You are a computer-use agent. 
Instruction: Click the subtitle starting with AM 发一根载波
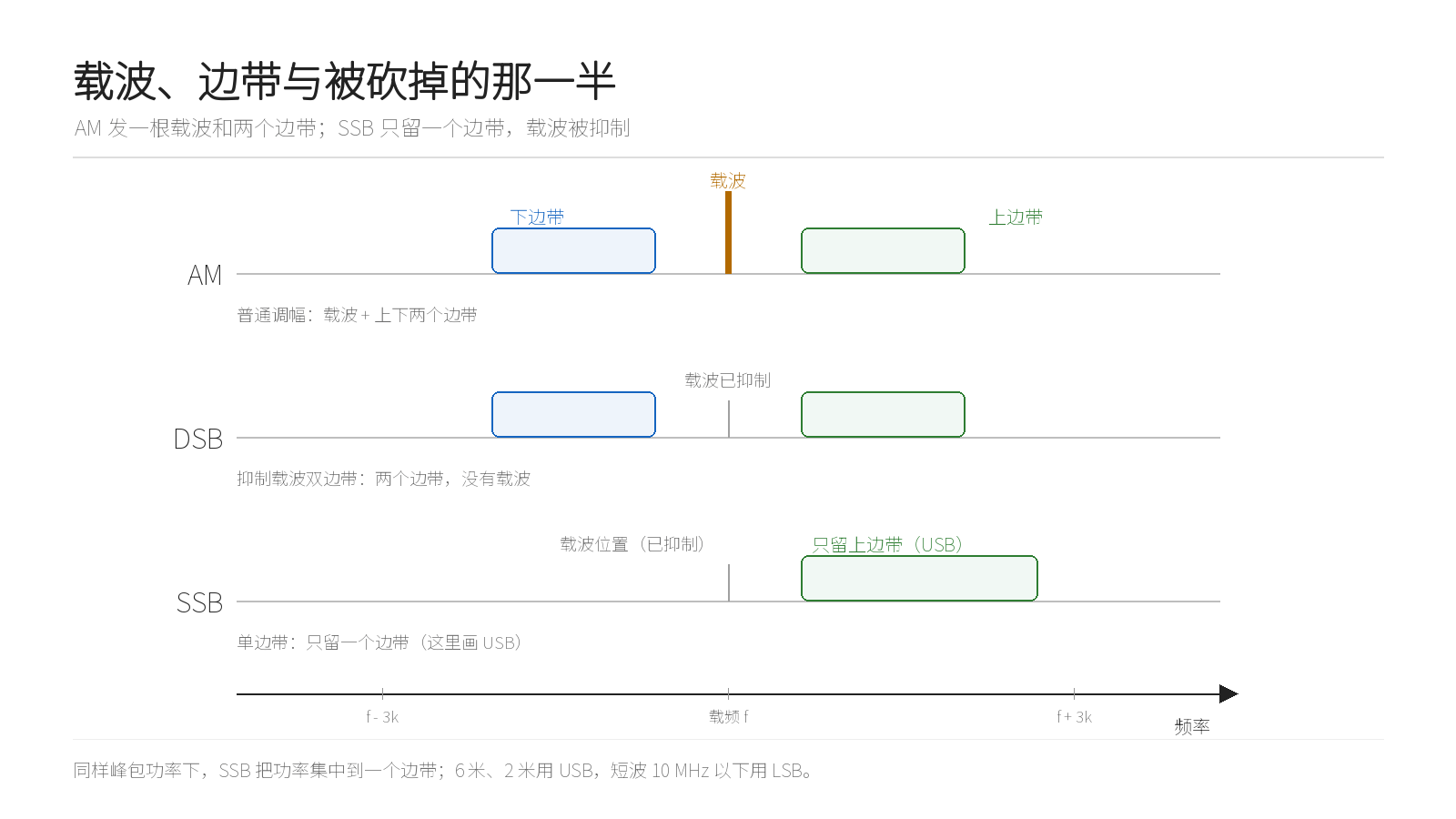click(352, 128)
